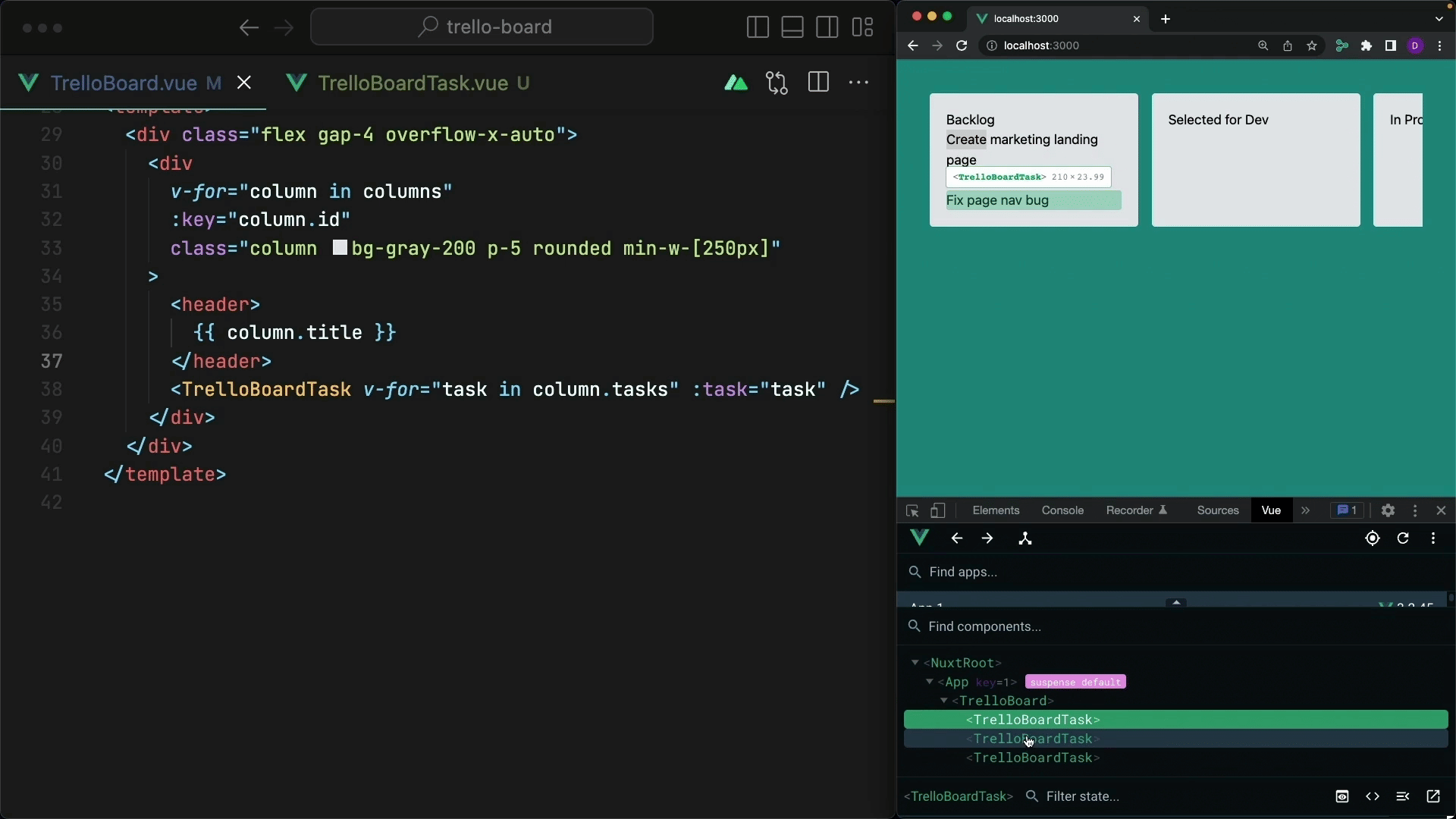This screenshot has width=1456, height=819.
Task: Click the 'Selected for Dev' column title
Action: (x=1218, y=120)
